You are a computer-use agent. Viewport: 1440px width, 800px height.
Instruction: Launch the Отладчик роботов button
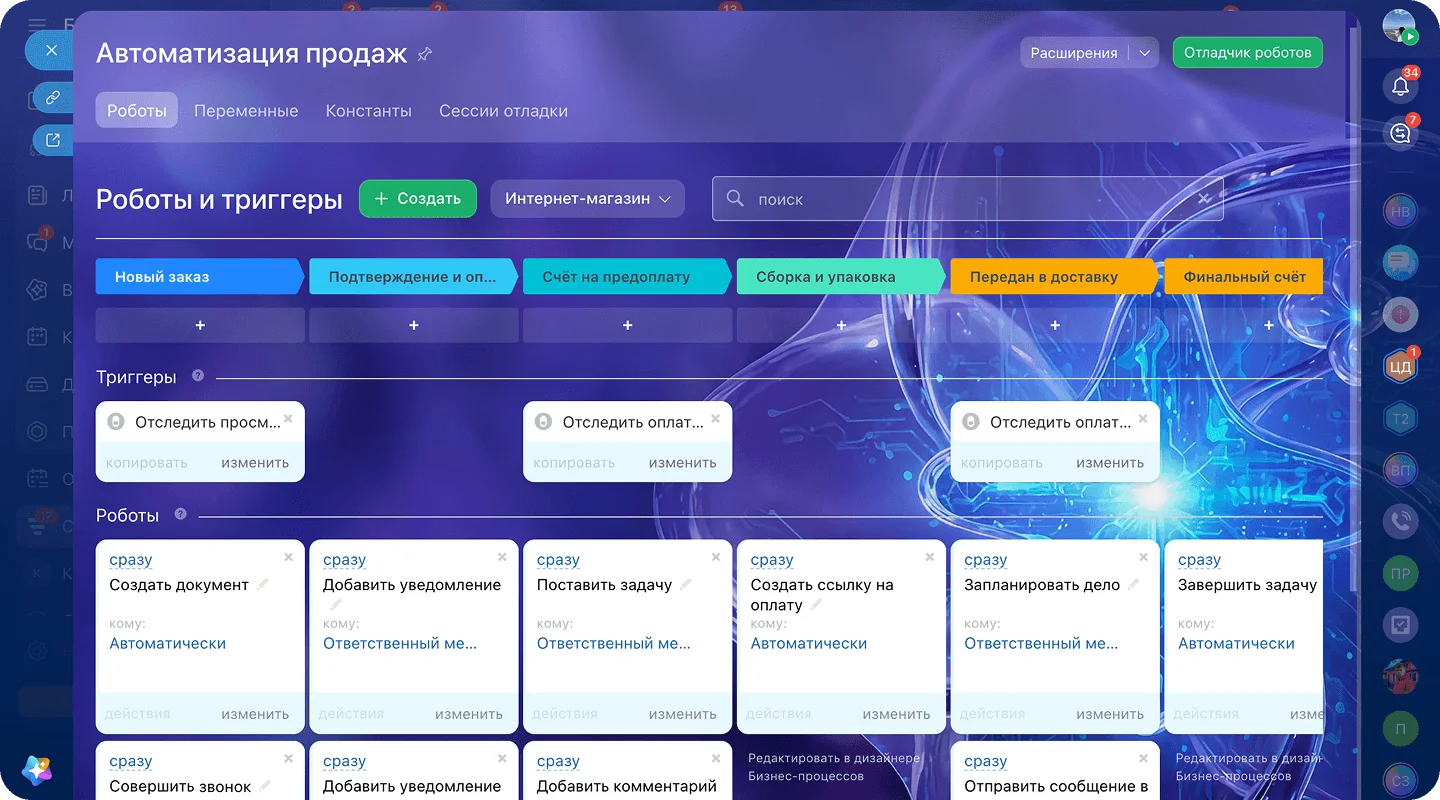[x=1247, y=53]
